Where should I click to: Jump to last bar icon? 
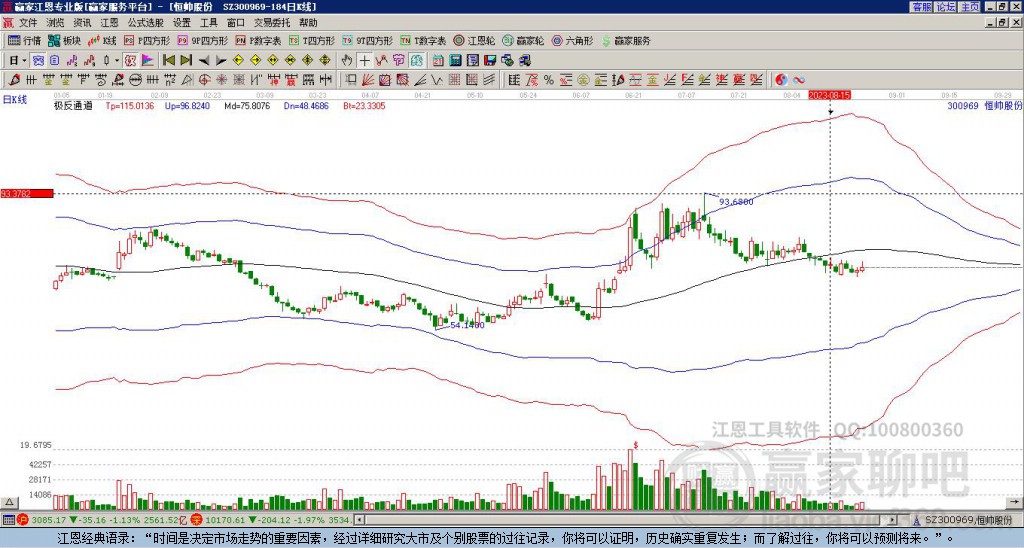[186, 60]
